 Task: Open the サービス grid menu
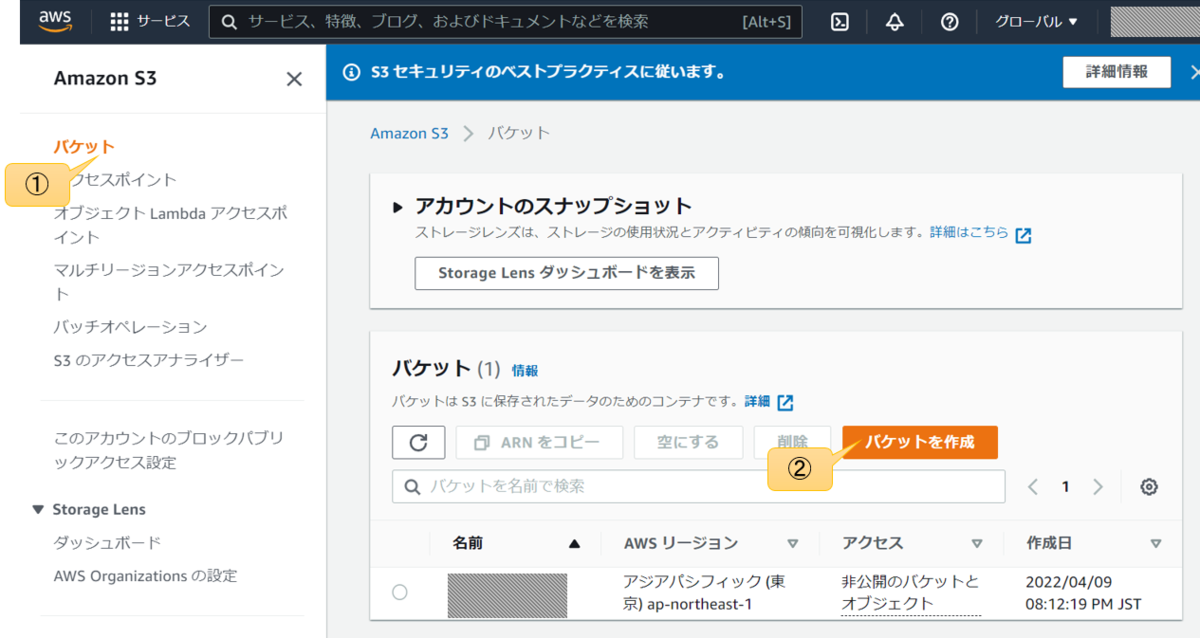tap(149, 21)
